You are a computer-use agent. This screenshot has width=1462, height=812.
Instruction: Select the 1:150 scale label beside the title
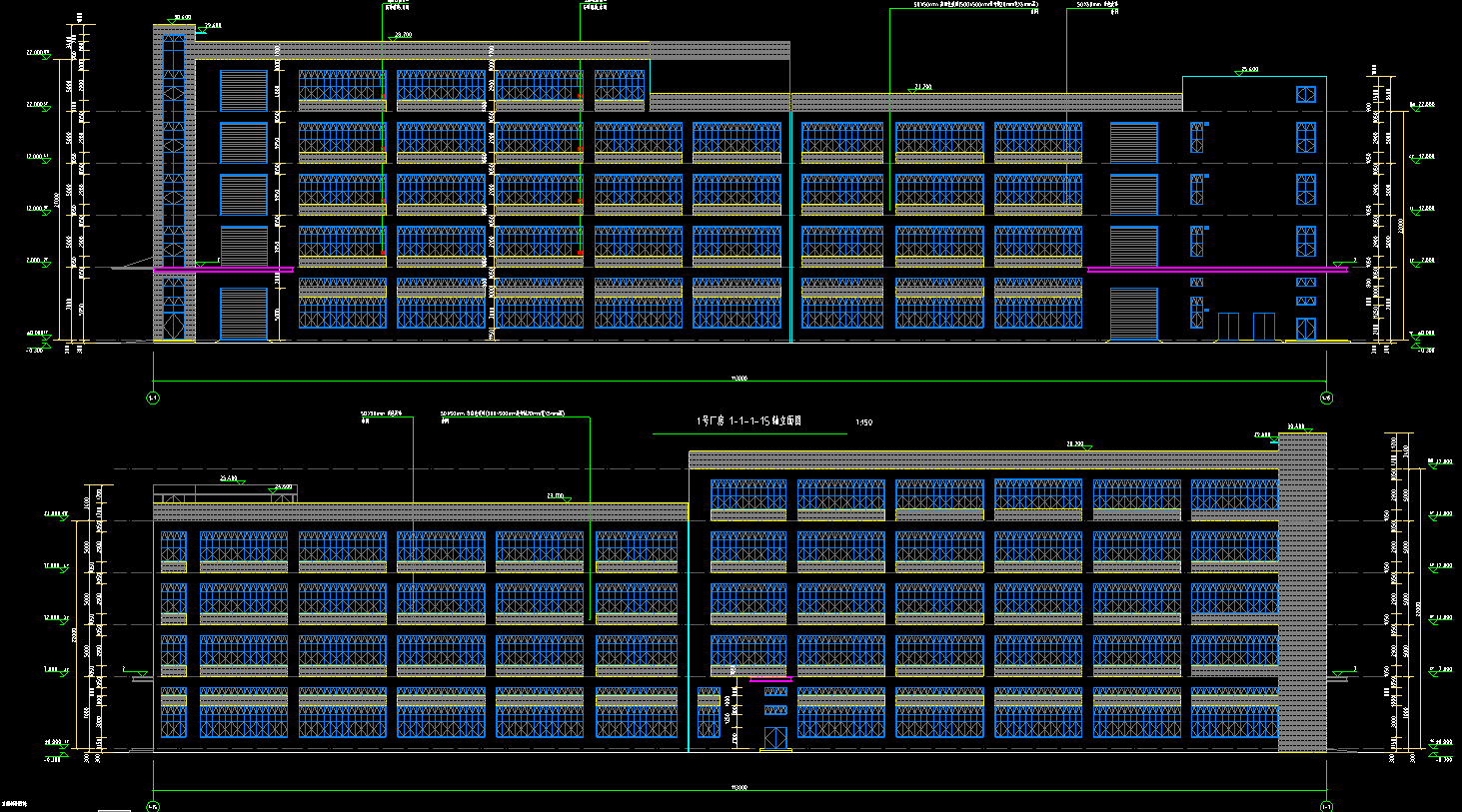[x=864, y=422]
